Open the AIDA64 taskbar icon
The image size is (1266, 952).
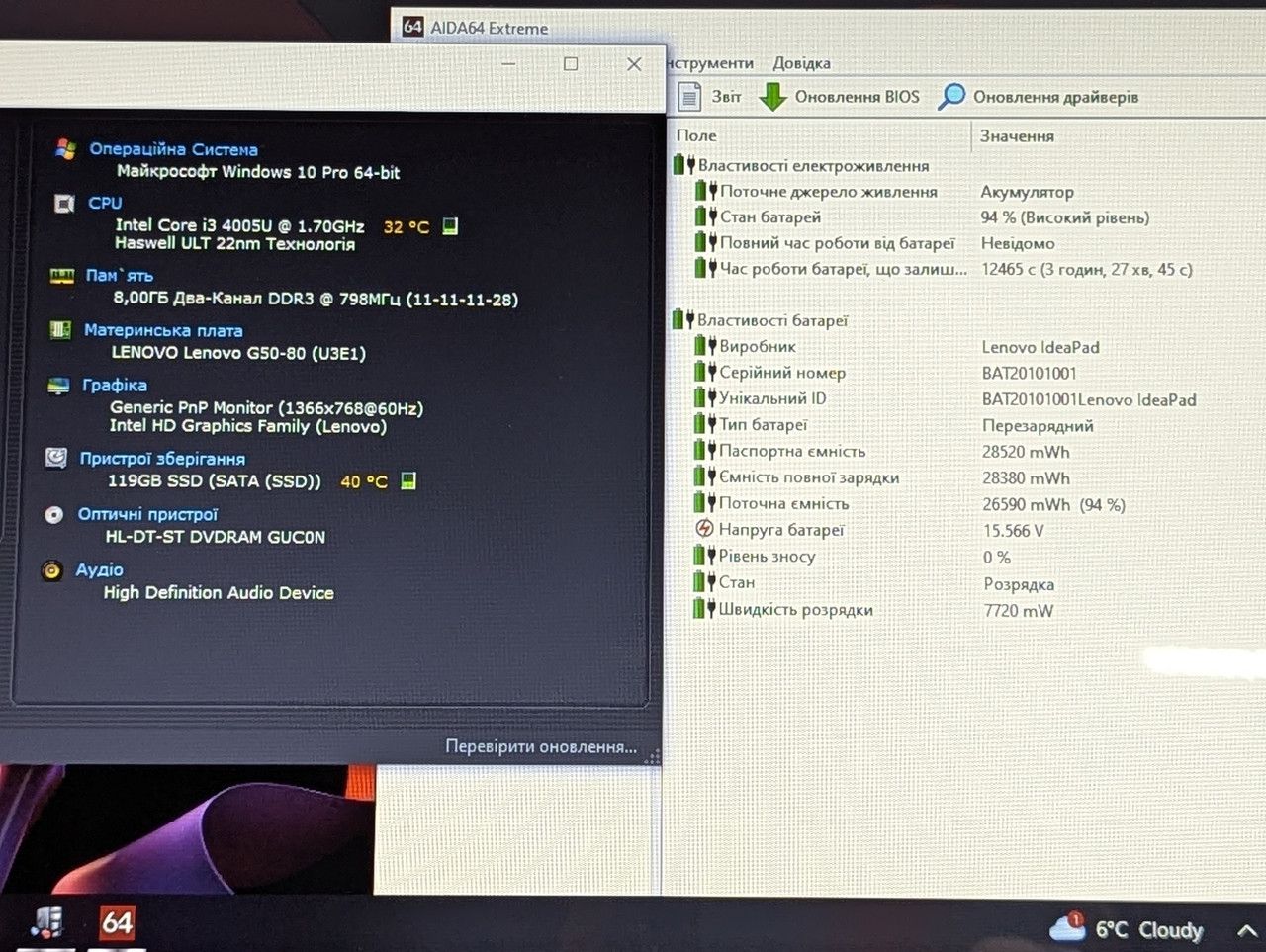(x=117, y=923)
